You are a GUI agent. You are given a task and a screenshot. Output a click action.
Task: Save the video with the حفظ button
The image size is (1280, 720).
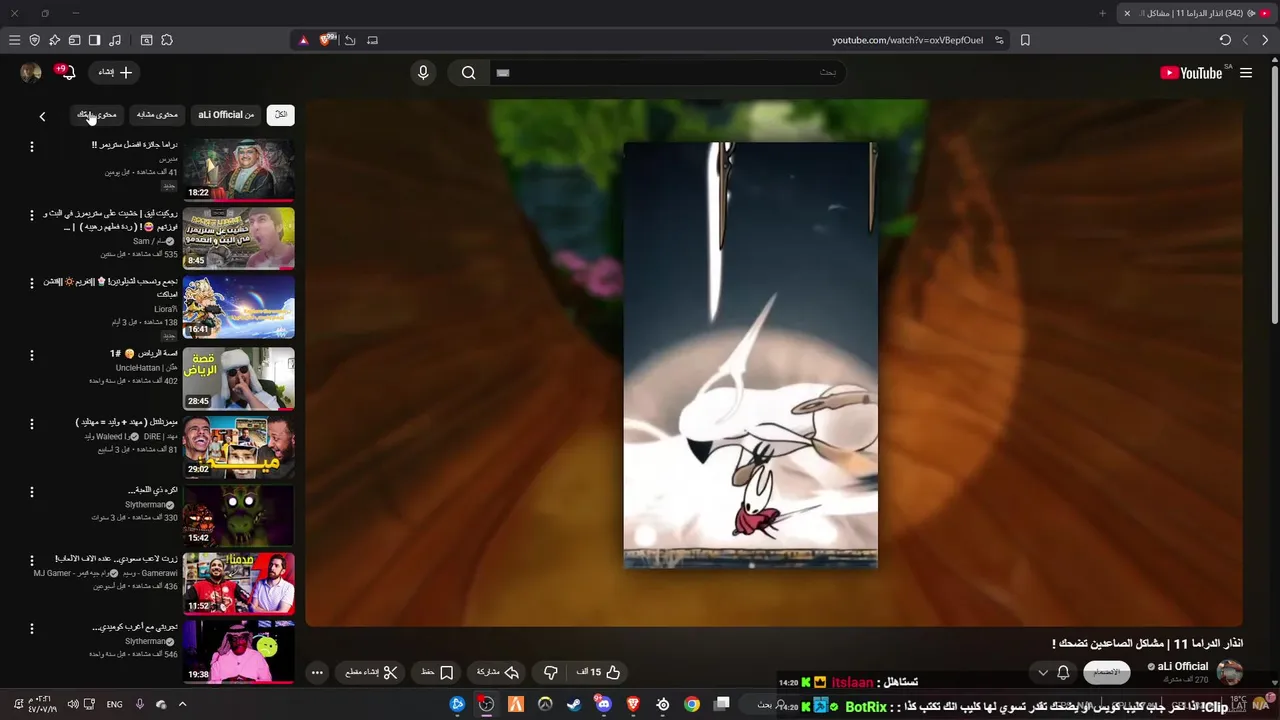tap(437, 672)
